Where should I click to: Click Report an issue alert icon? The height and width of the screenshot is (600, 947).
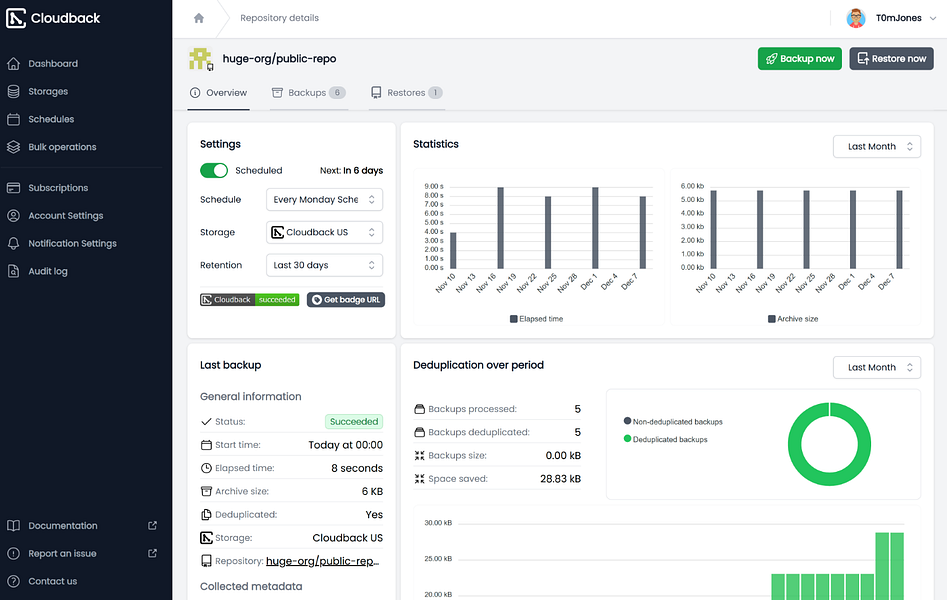[x=13, y=553]
